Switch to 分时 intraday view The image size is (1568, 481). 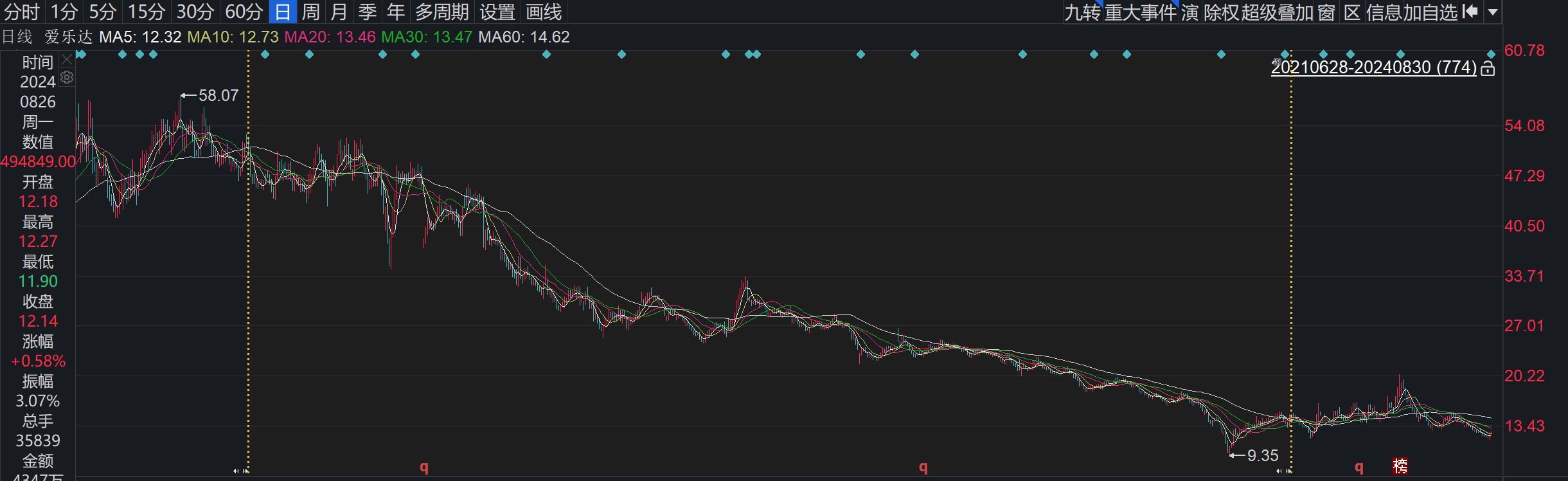point(22,12)
